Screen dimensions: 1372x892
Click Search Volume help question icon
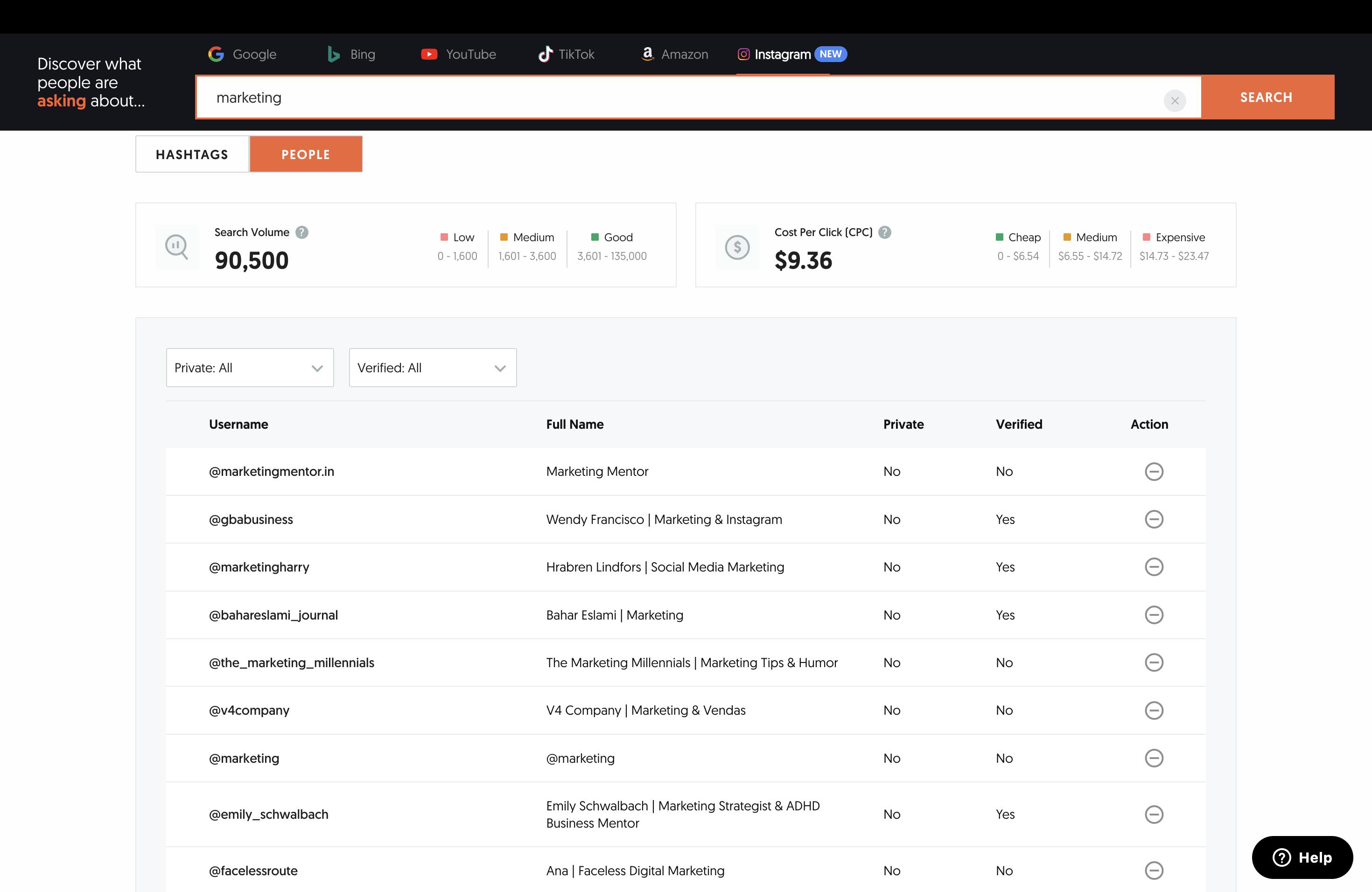pyautogui.click(x=301, y=232)
